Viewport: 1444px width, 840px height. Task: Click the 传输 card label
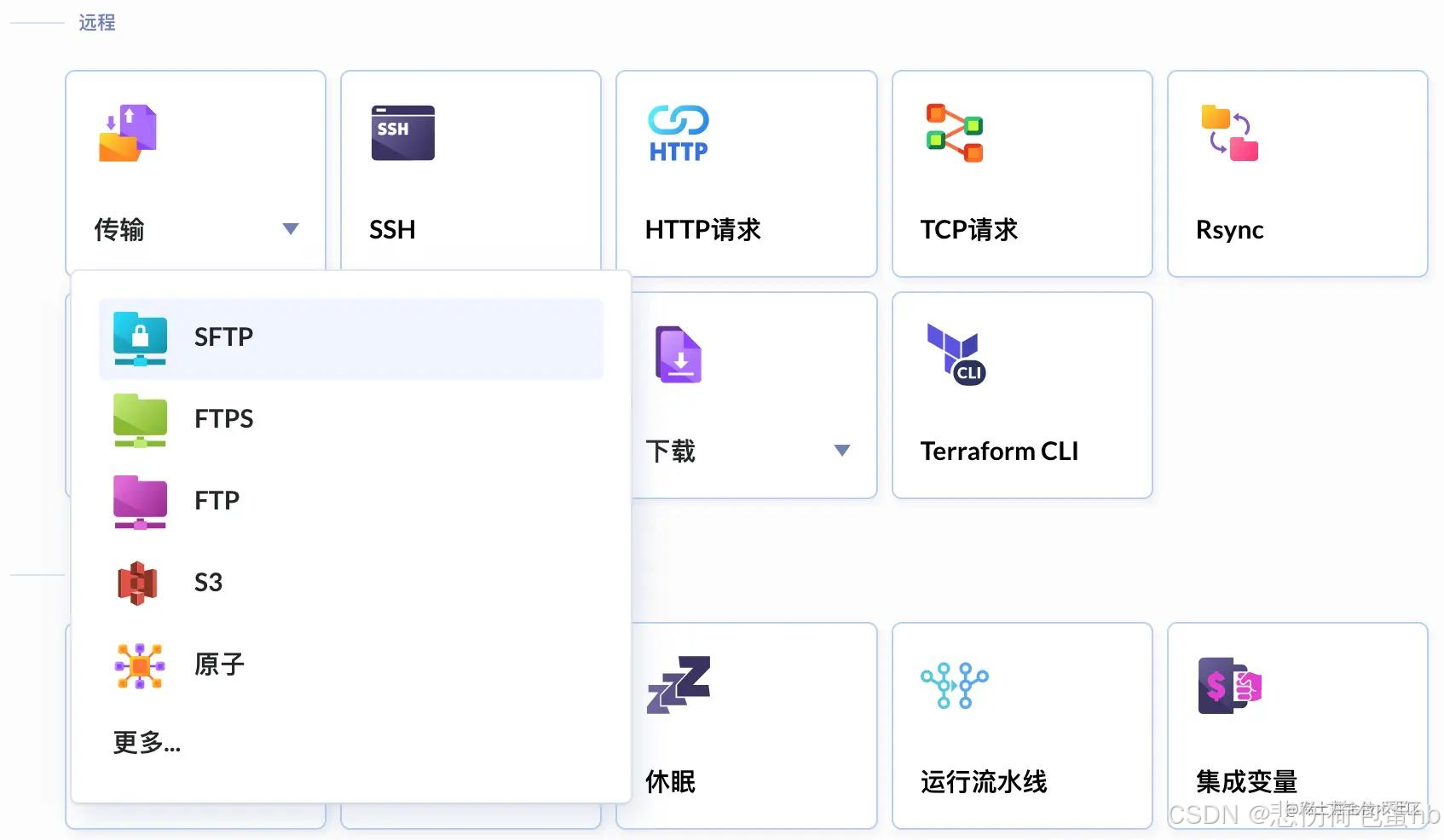[x=118, y=230]
